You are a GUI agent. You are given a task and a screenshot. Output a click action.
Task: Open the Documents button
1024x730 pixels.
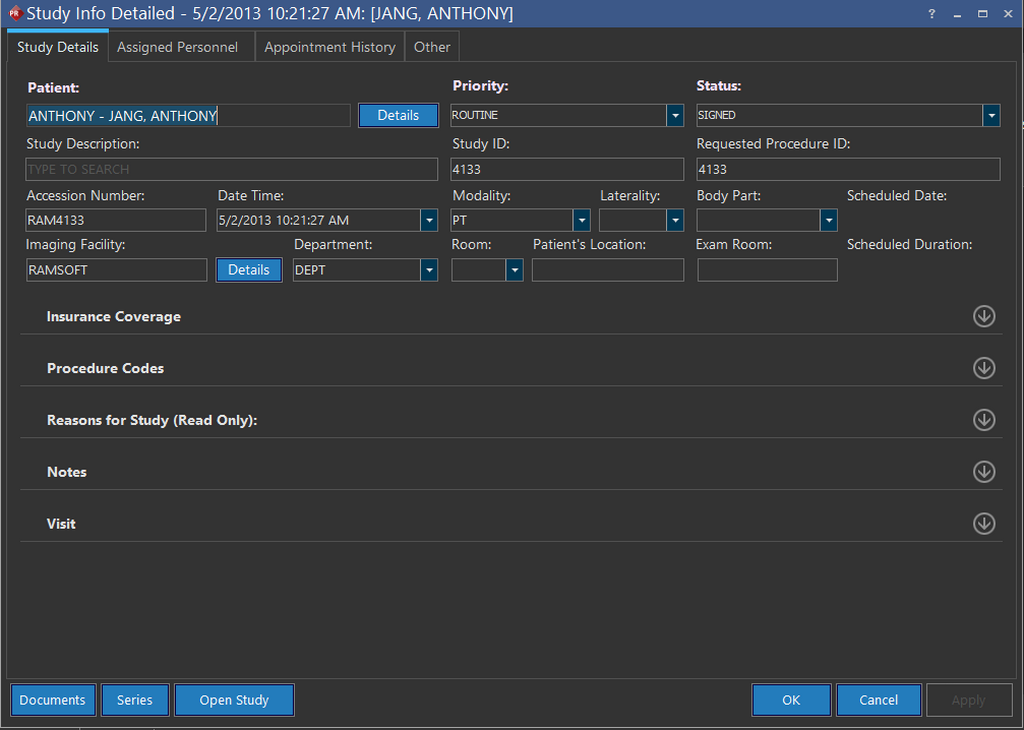(x=53, y=700)
